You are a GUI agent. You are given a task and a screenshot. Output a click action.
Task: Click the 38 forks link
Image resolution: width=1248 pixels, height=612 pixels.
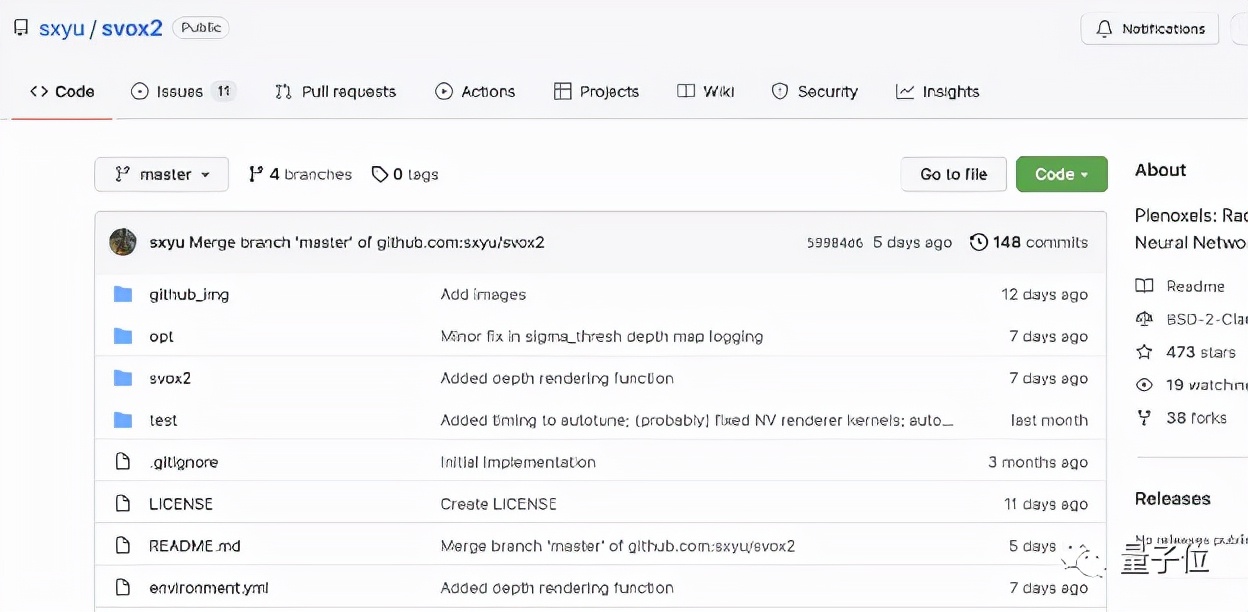(1196, 418)
